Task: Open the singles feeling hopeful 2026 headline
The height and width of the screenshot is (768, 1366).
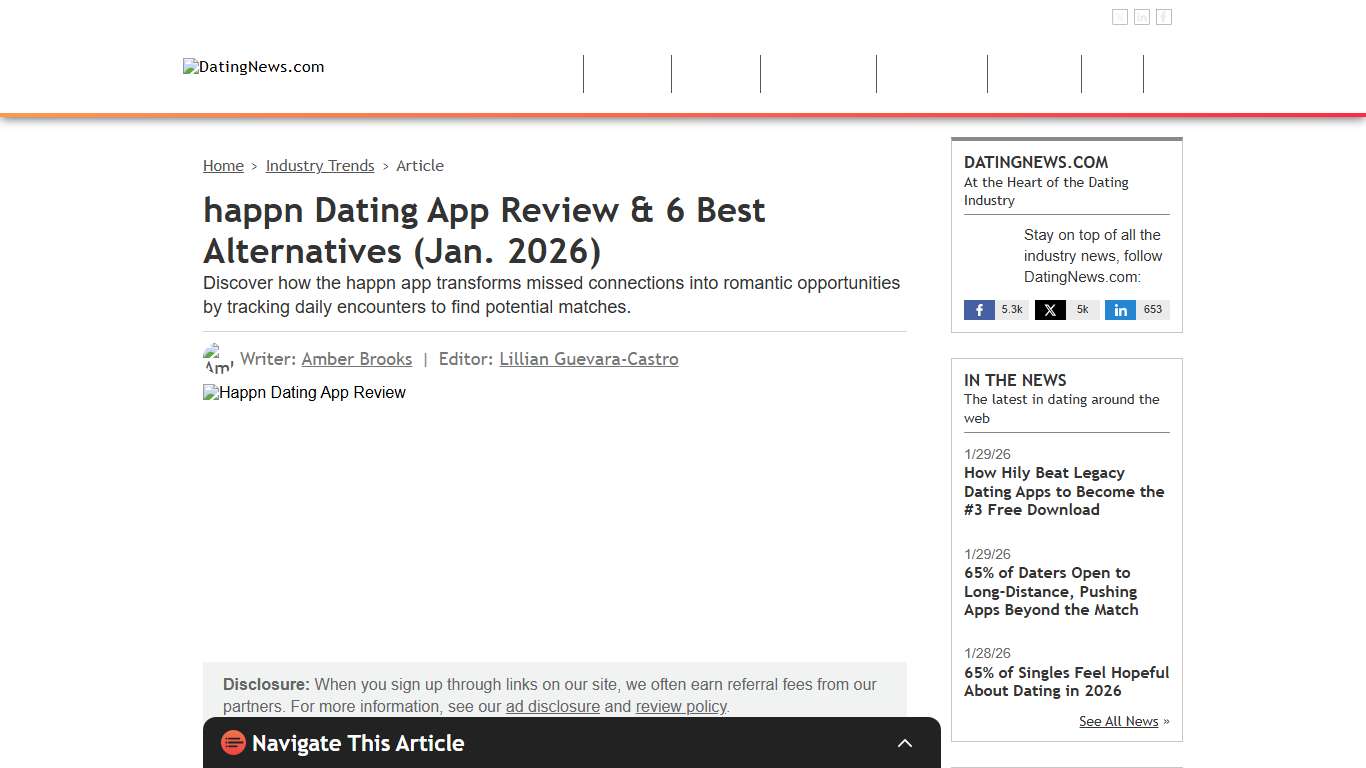Action: [1066, 681]
